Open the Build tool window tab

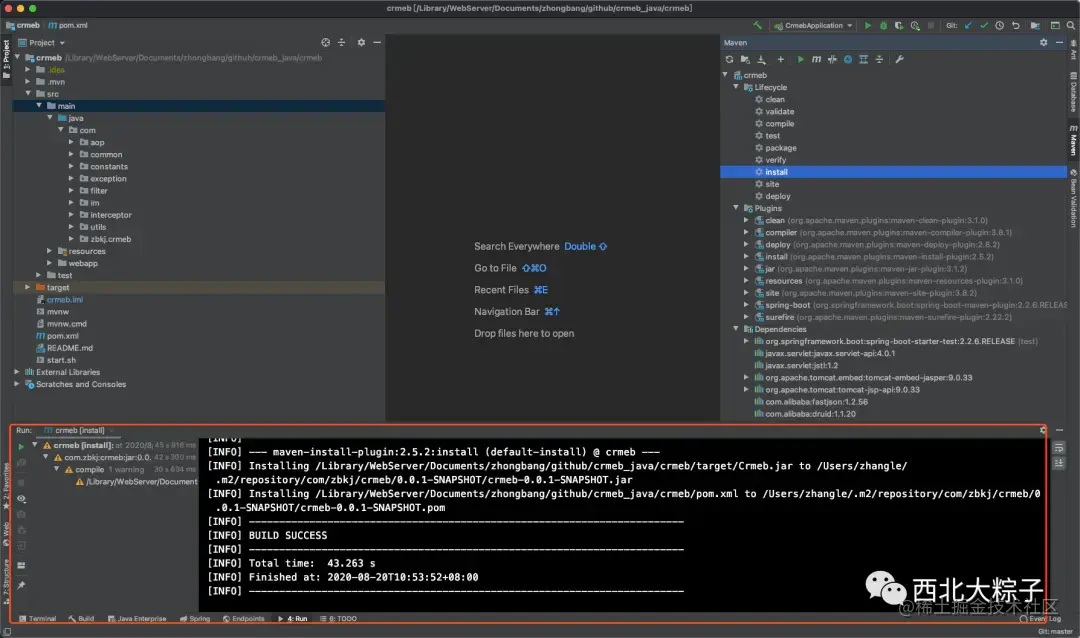click(81, 619)
